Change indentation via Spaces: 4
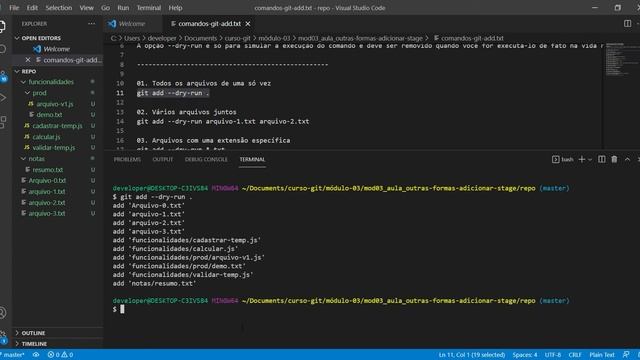 point(524,355)
